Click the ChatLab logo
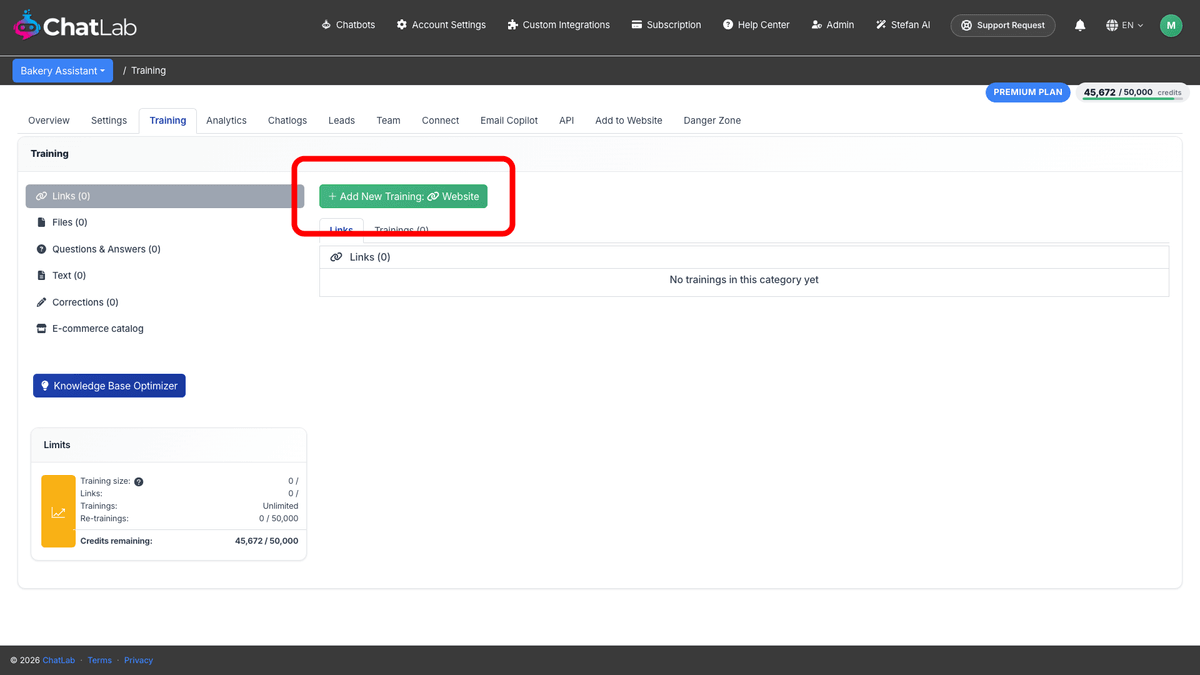Image resolution: width=1200 pixels, height=675 pixels. 75,25
